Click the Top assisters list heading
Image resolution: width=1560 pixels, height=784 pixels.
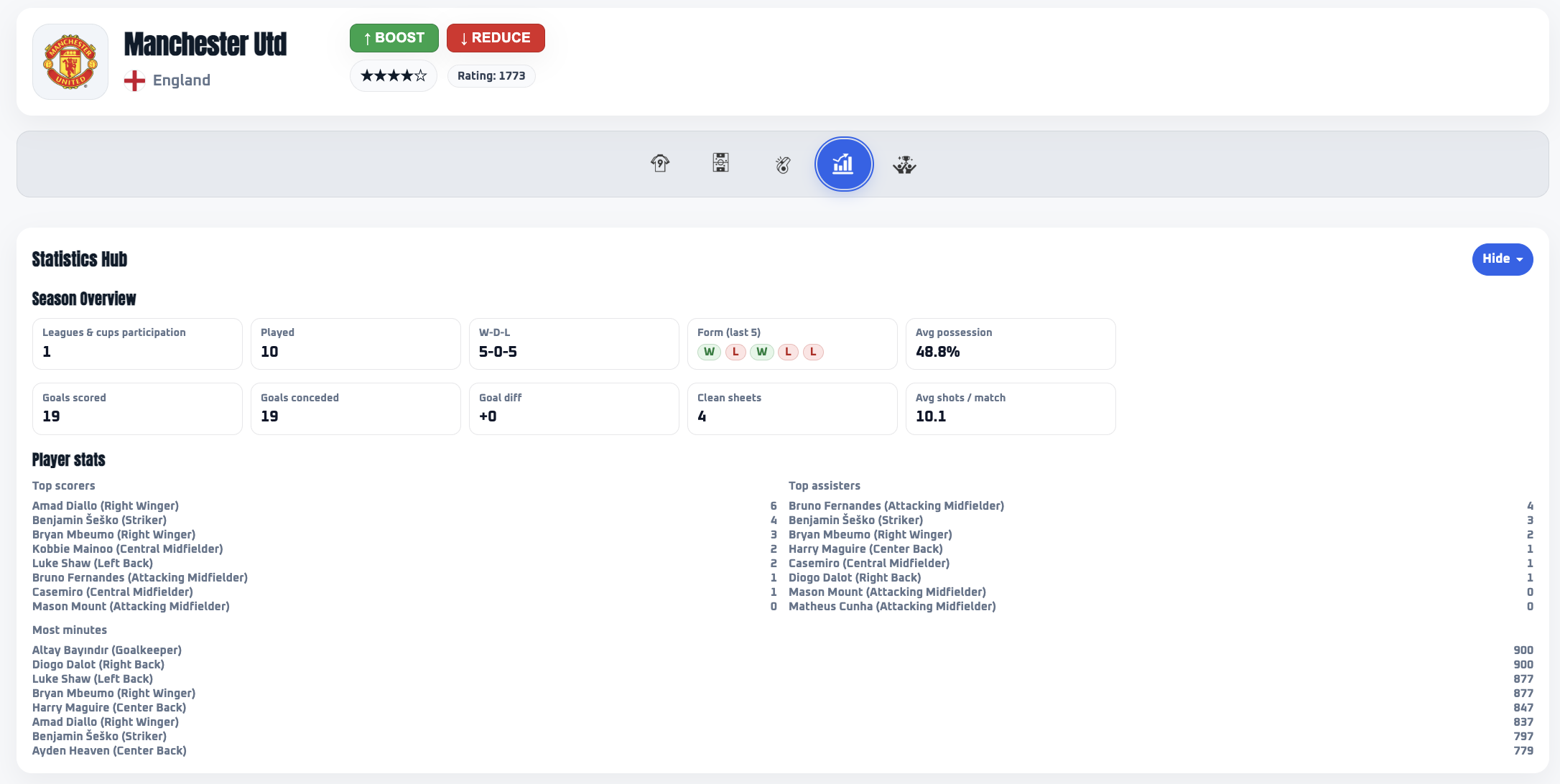coord(825,486)
